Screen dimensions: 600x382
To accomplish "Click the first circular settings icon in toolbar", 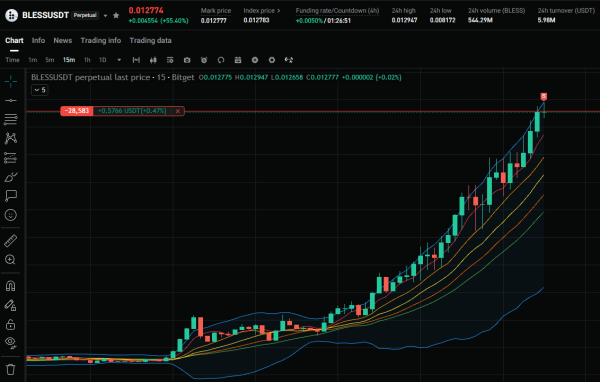I will point(255,60).
